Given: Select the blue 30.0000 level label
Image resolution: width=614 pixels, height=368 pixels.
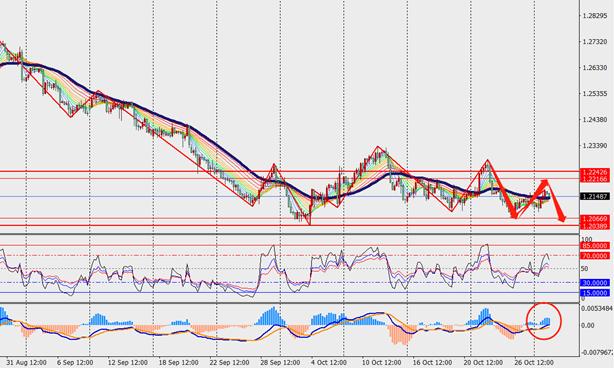Looking at the screenshot, I should (595, 283).
